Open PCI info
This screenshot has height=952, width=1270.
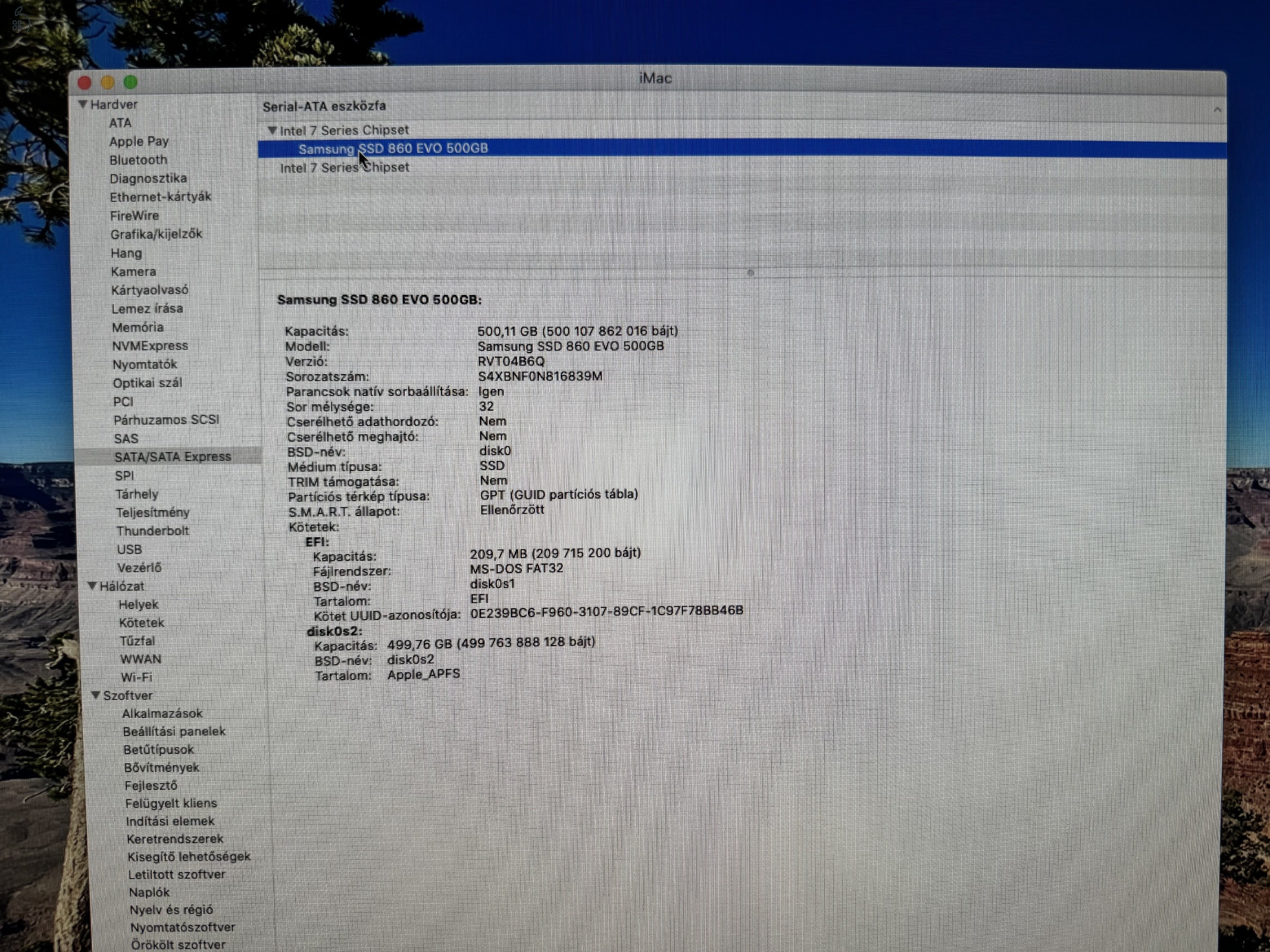pyautogui.click(x=124, y=402)
